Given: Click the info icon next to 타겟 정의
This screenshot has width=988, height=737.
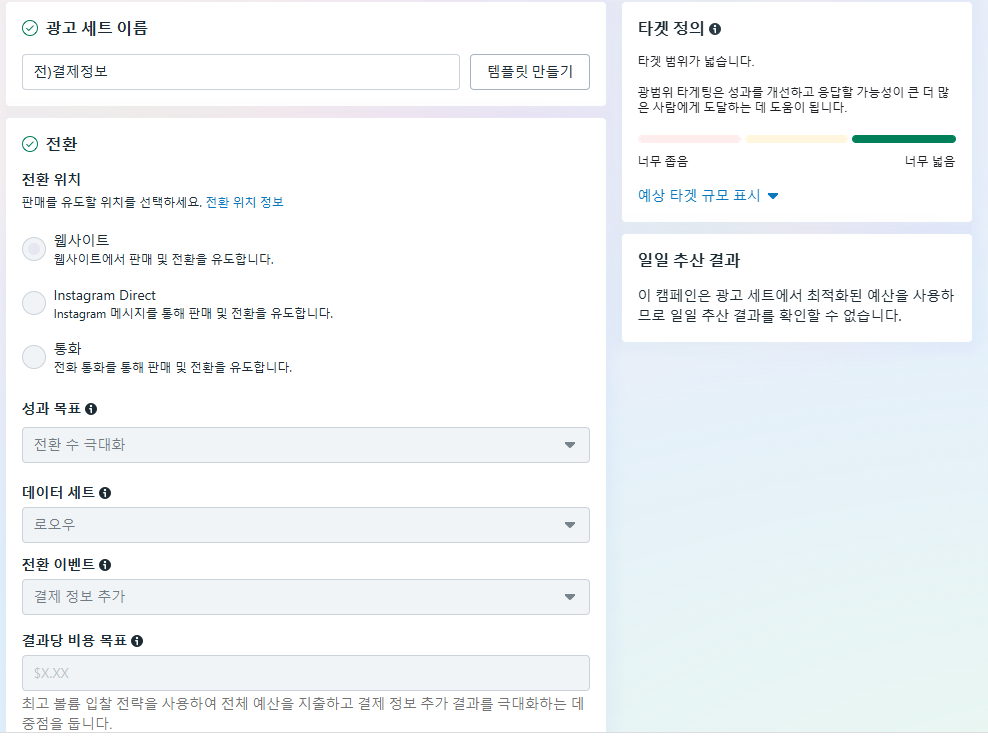Looking at the screenshot, I should 715,29.
